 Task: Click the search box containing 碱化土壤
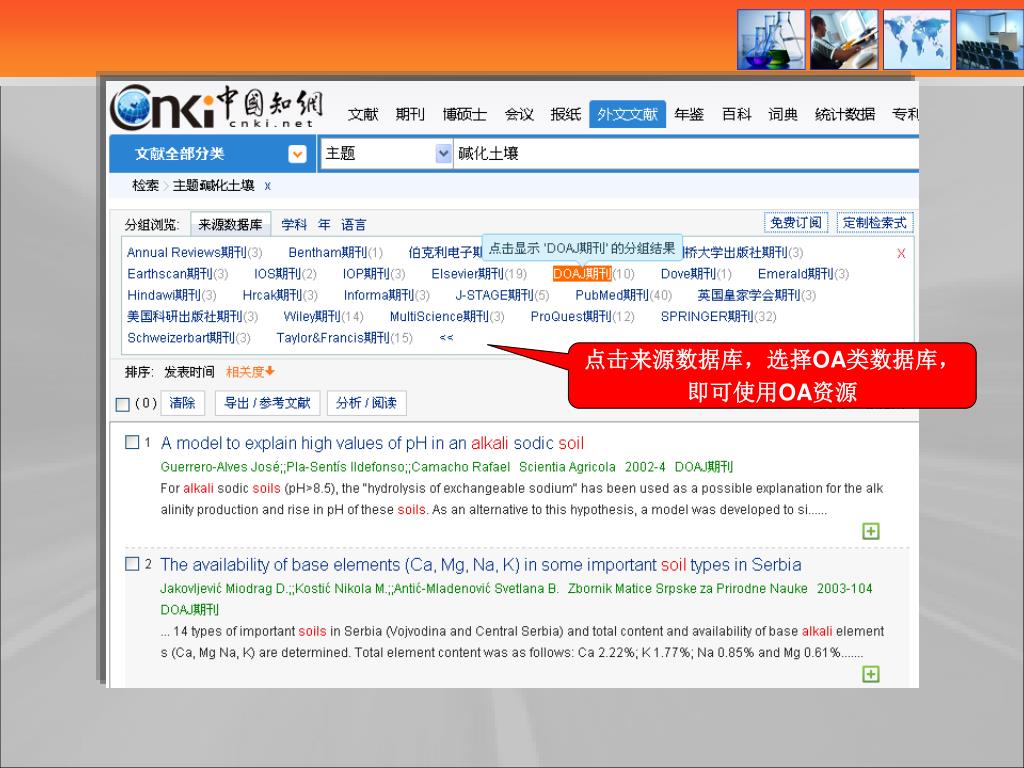tap(686, 153)
